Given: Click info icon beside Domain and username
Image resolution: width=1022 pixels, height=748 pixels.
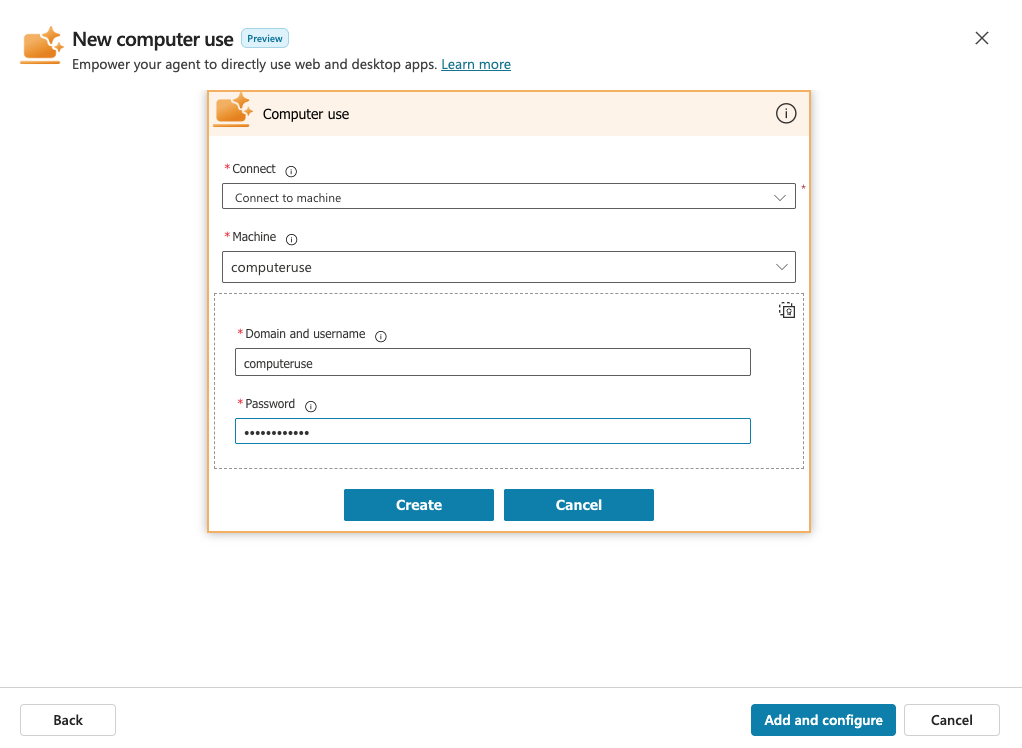Looking at the screenshot, I should click(381, 337).
